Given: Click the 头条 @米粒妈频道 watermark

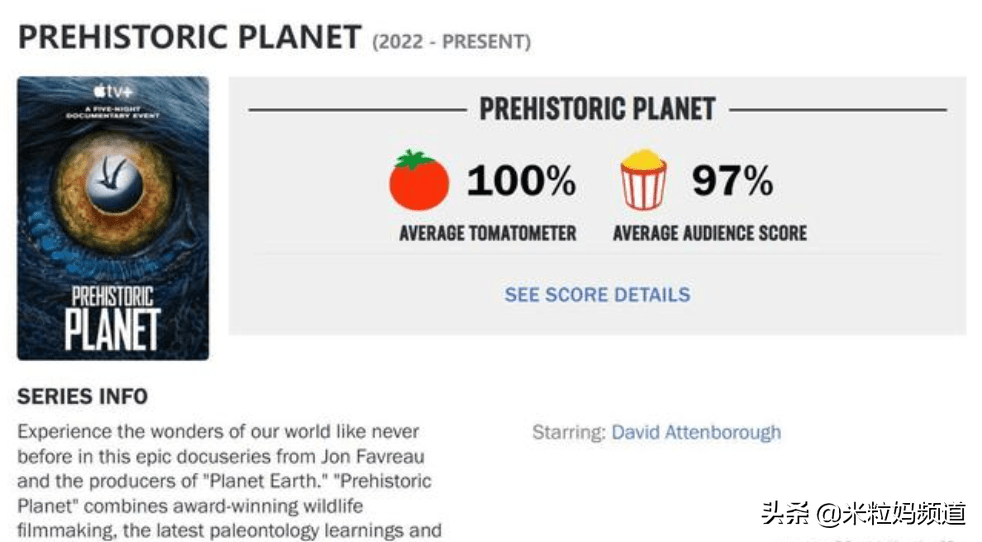Looking at the screenshot, I should coord(863,514).
